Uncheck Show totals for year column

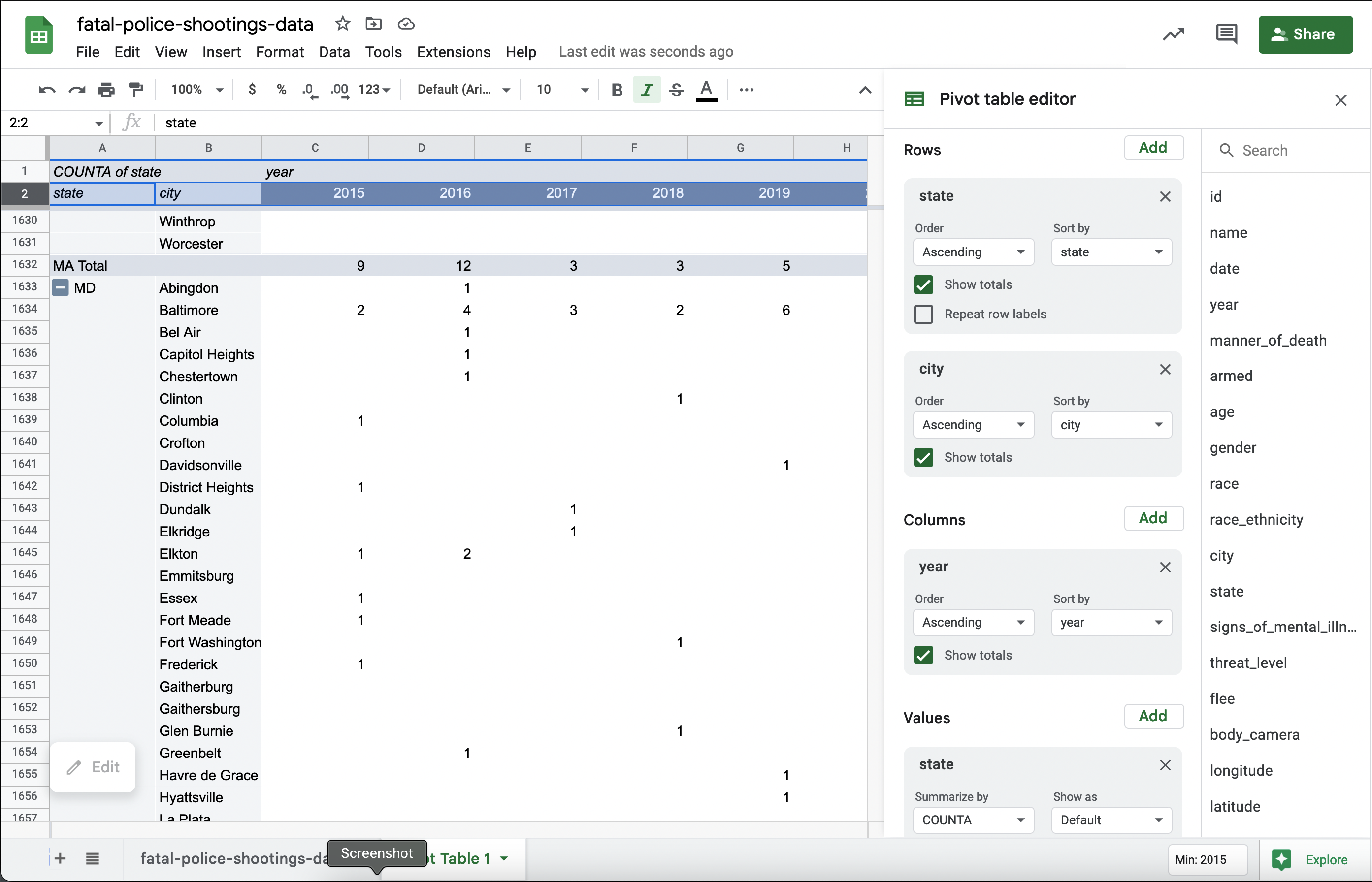tap(923, 655)
